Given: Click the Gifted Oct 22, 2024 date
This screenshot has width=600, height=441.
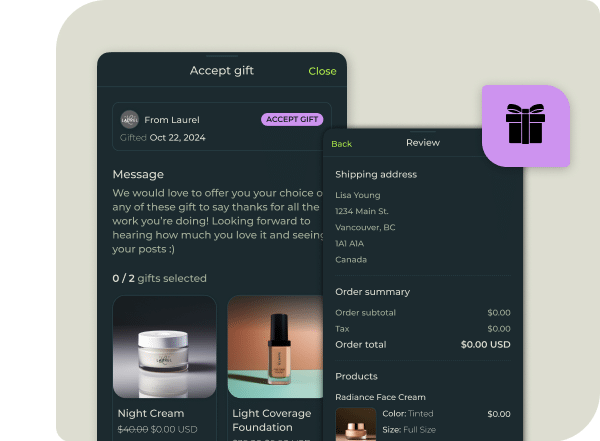Looking at the screenshot, I should tap(163, 138).
